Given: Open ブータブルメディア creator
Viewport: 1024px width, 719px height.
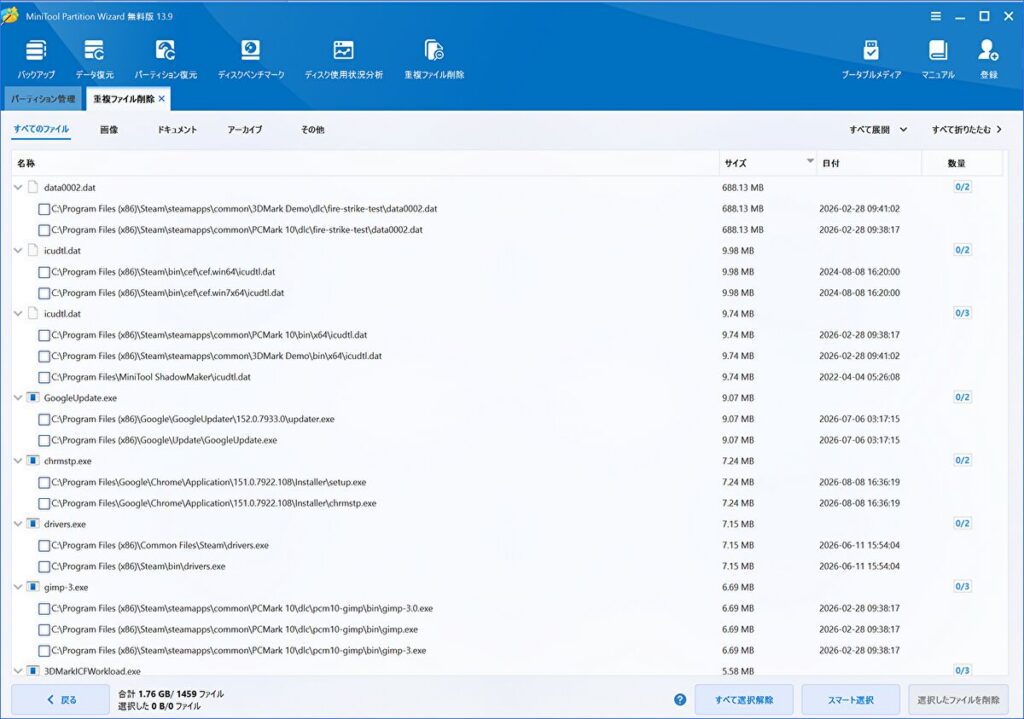Looking at the screenshot, I should [x=871, y=59].
